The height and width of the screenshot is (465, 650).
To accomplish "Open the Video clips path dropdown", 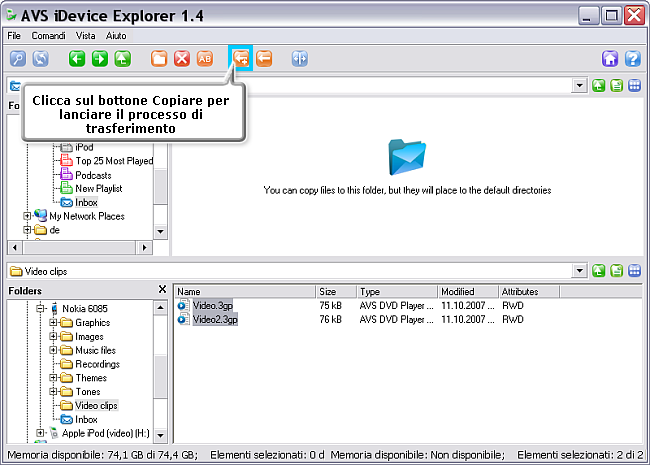I will [x=580, y=271].
